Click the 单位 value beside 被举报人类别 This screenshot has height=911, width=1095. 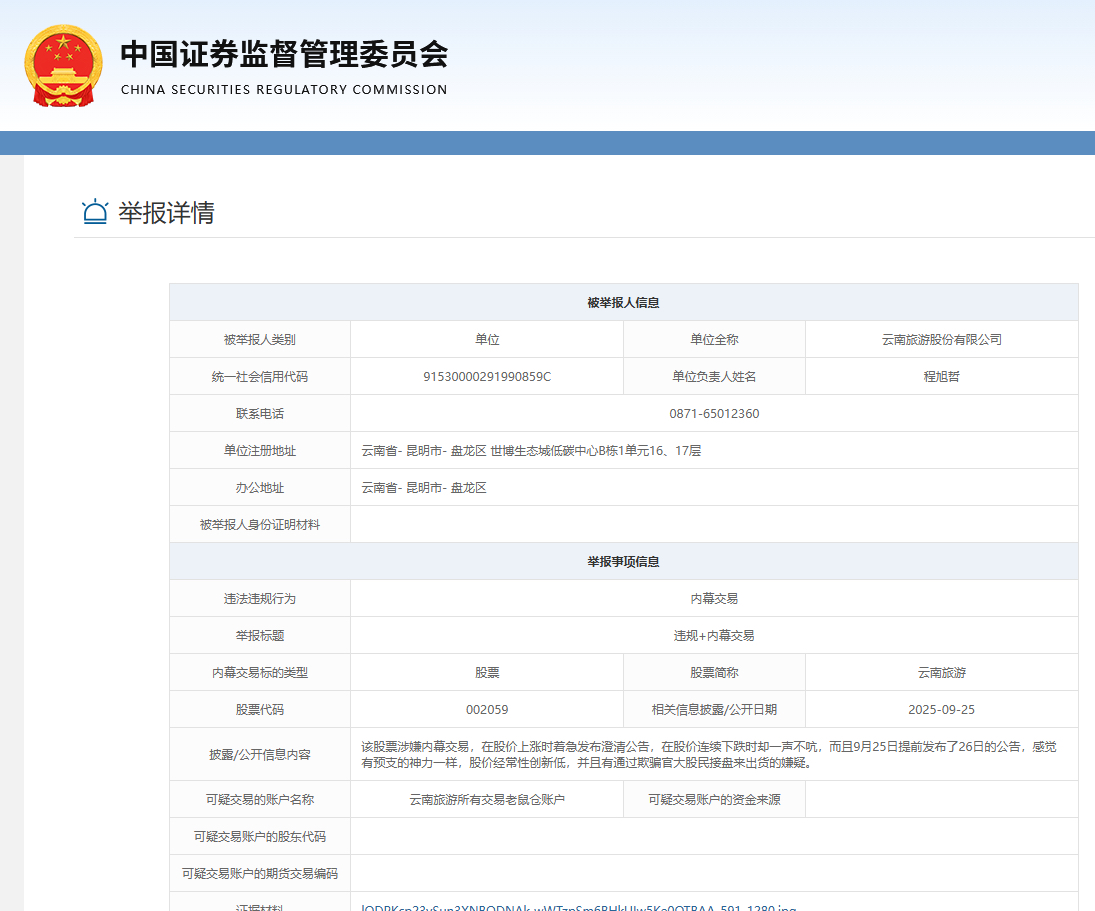(x=487, y=339)
